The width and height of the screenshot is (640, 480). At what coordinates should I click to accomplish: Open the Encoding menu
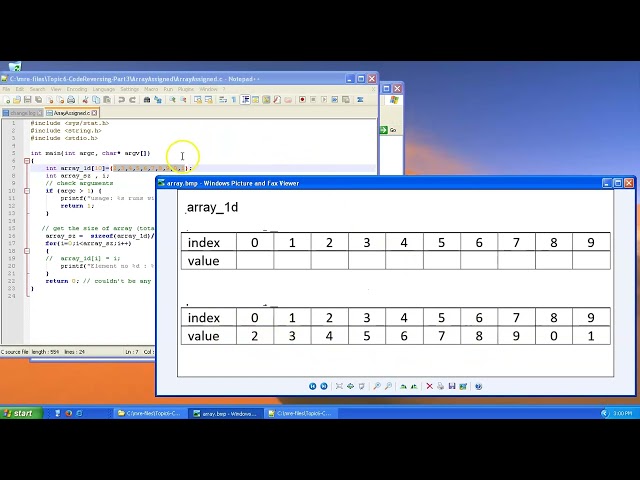[77, 89]
